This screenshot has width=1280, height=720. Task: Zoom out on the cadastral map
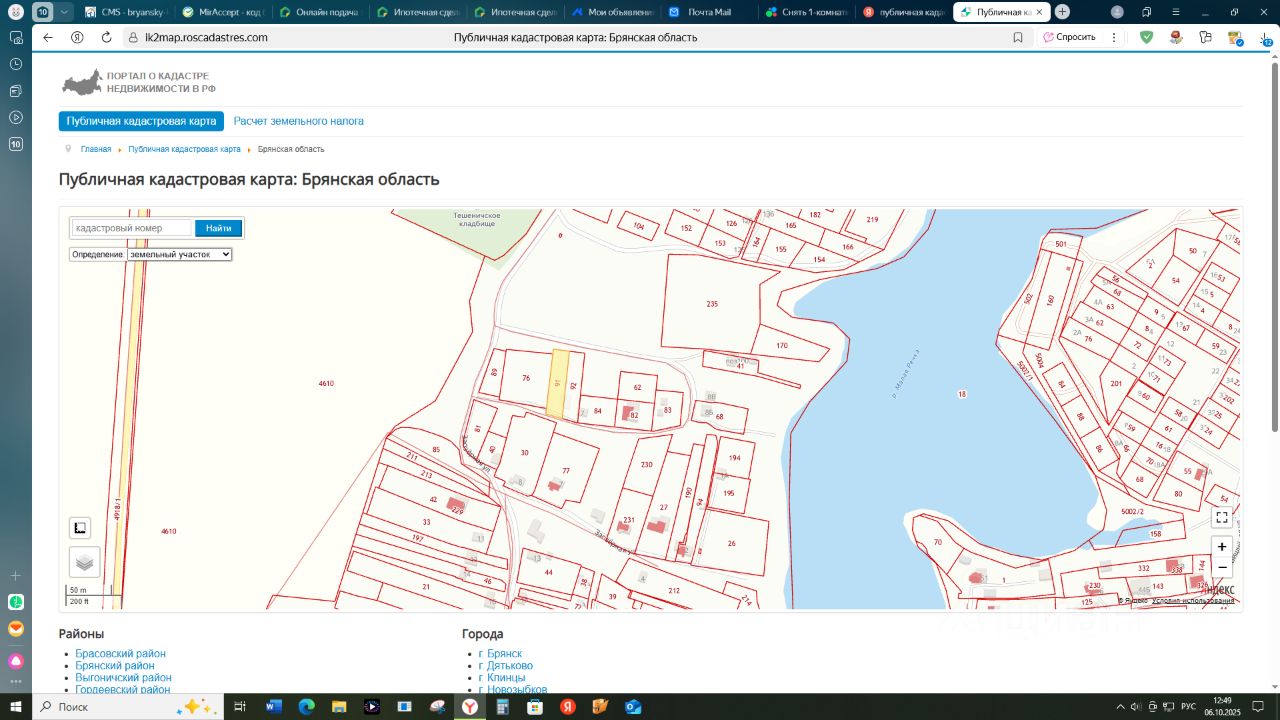coord(1221,567)
